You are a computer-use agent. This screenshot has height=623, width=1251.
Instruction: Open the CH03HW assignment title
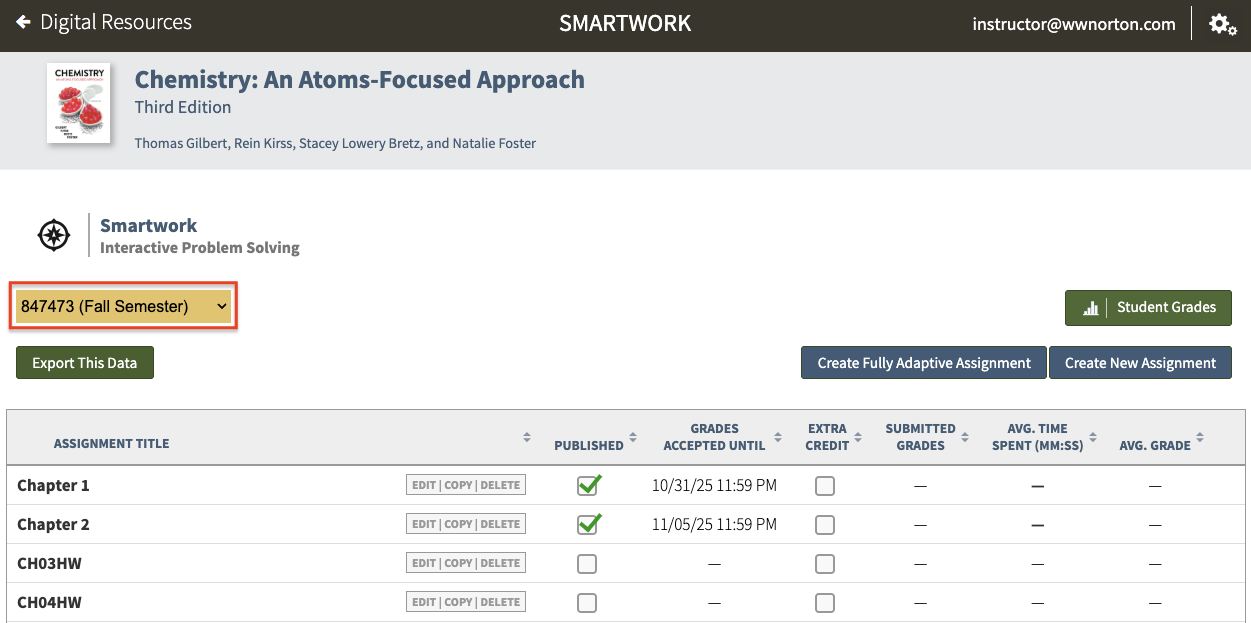(49, 564)
